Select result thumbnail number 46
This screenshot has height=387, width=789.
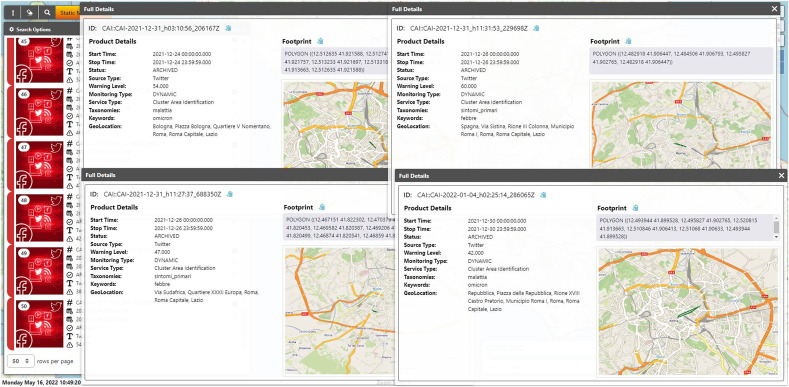click(x=39, y=111)
